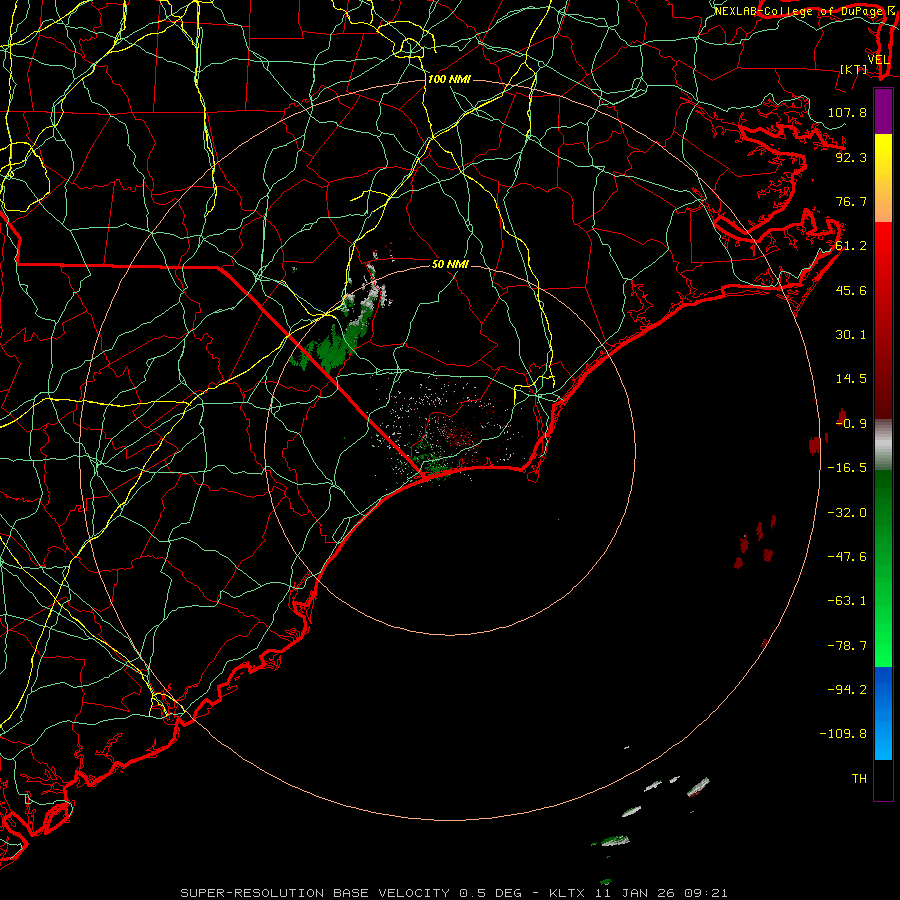Click the 14.5 velocity scale value
Viewport: 900px width, 900px height.
851,379
